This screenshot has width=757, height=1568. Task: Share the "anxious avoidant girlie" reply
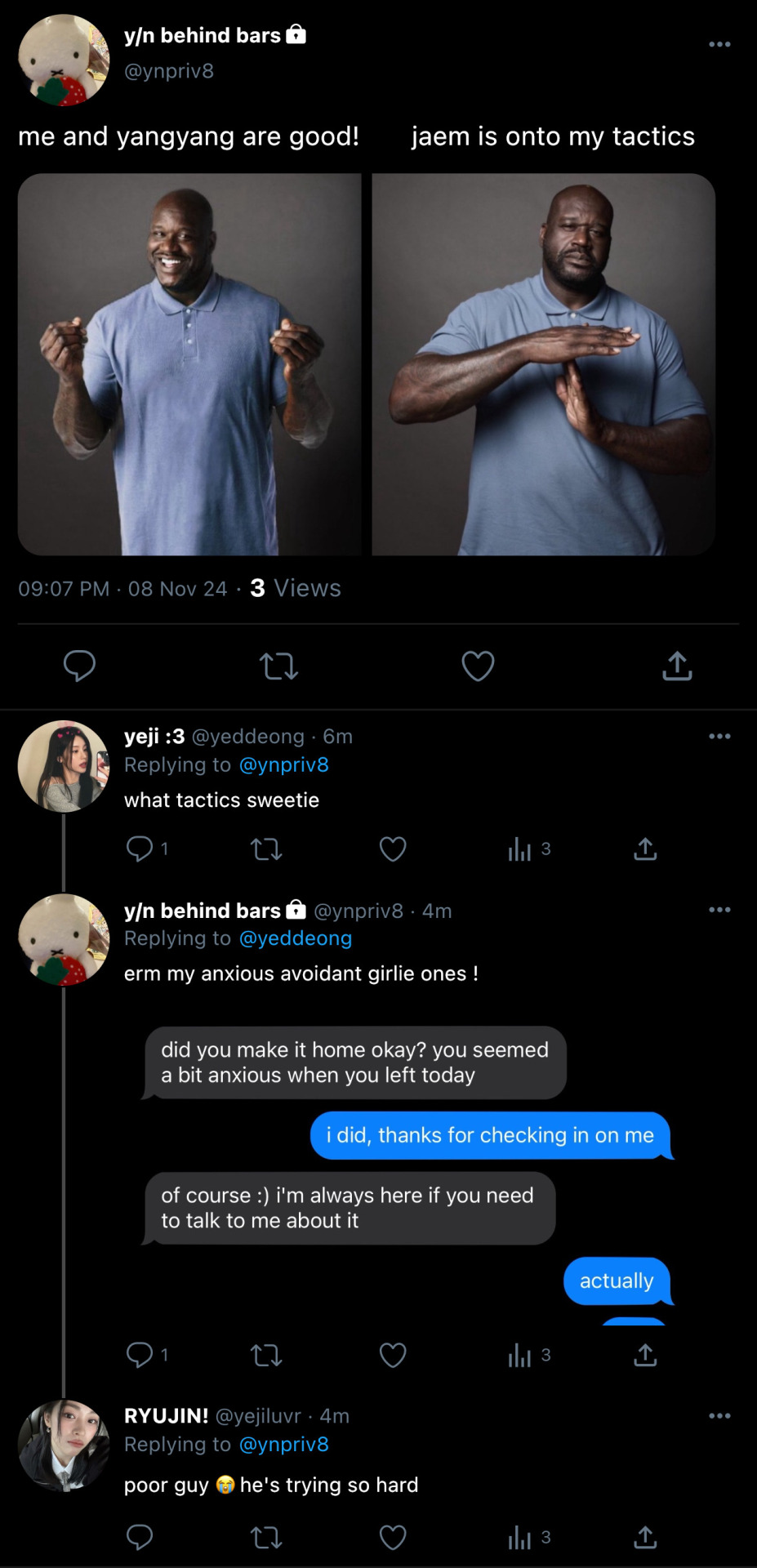pos(645,1356)
